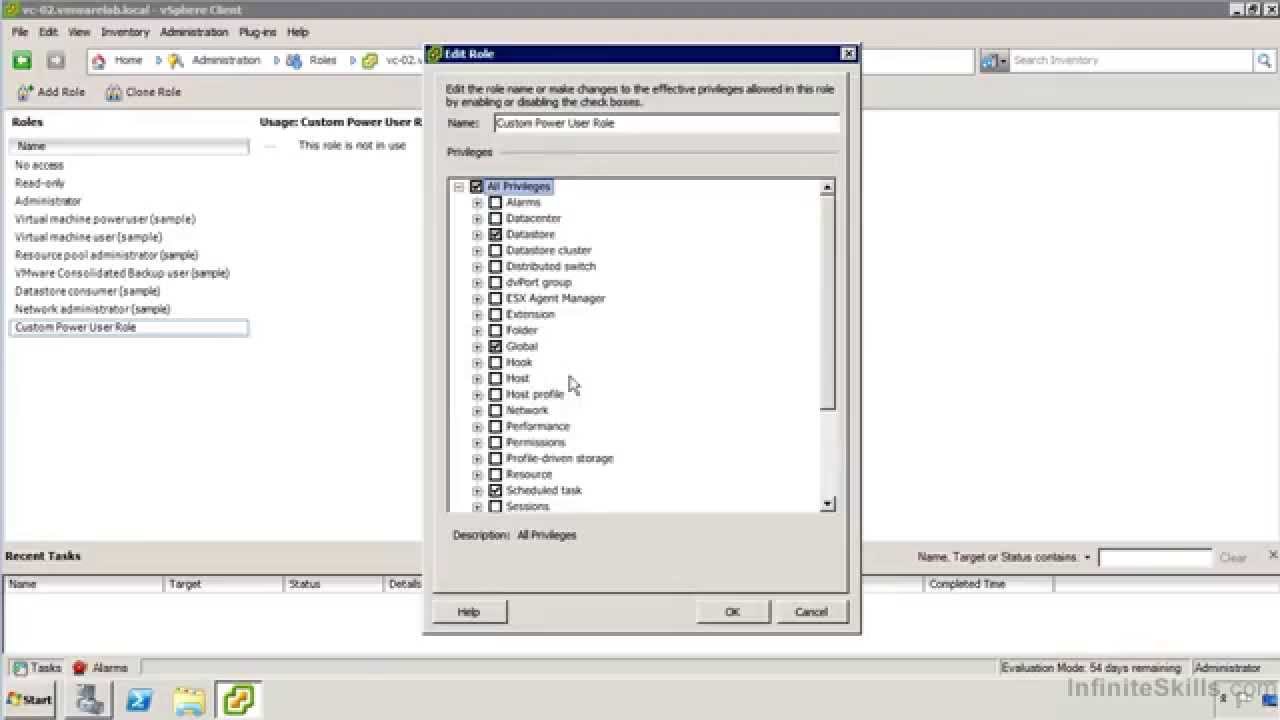Click the Help button in the Edit Role dialog
Viewport: 1280px width, 720px height.
(469, 612)
